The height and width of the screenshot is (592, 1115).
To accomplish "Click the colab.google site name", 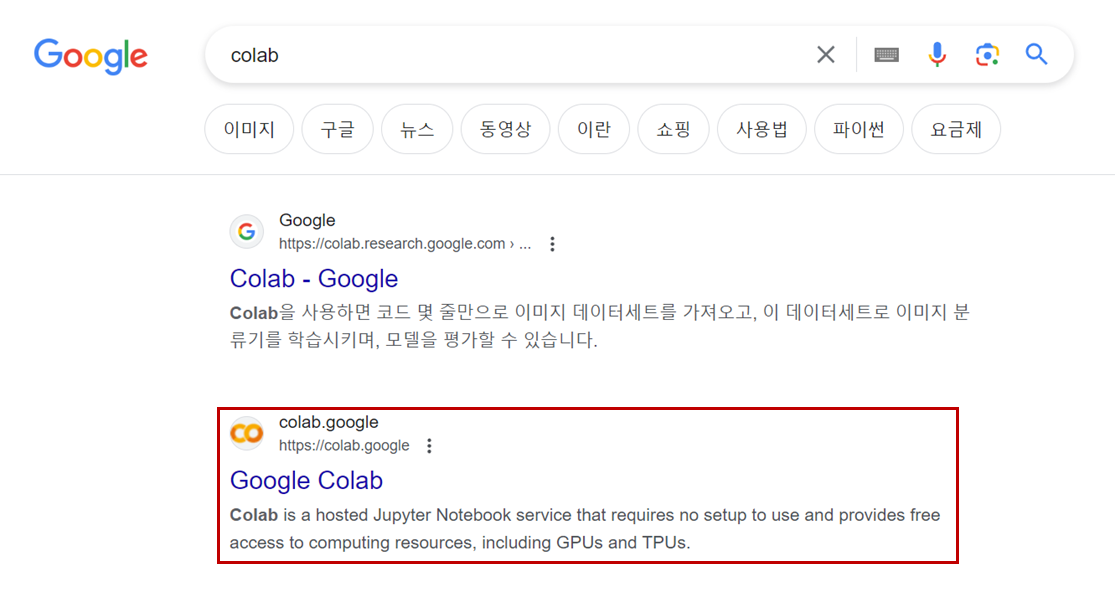I will click(329, 422).
